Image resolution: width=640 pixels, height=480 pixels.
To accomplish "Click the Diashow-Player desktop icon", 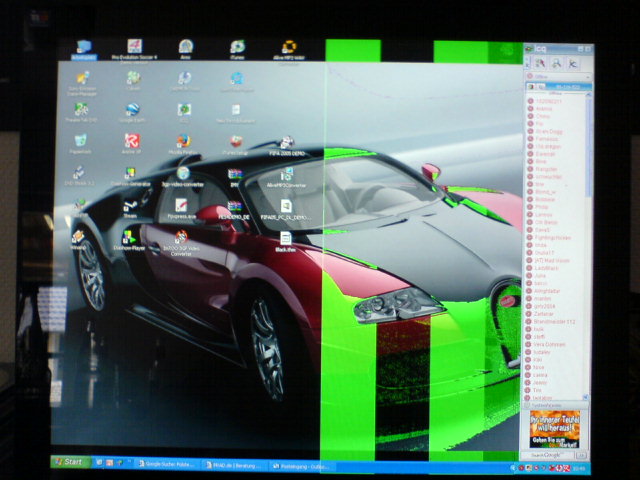I will [129, 238].
